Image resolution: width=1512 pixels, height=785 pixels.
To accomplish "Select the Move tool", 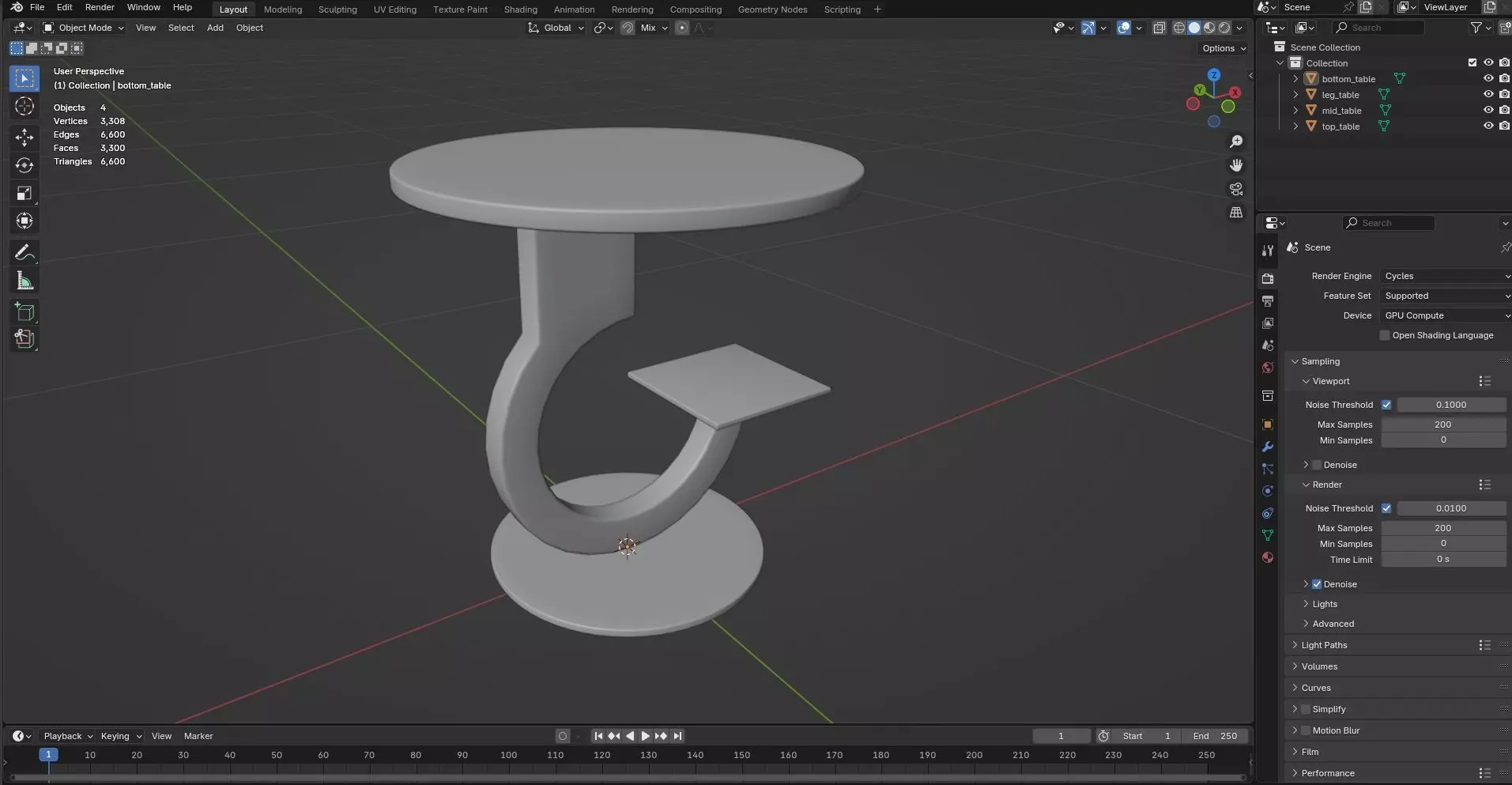I will 25,137.
